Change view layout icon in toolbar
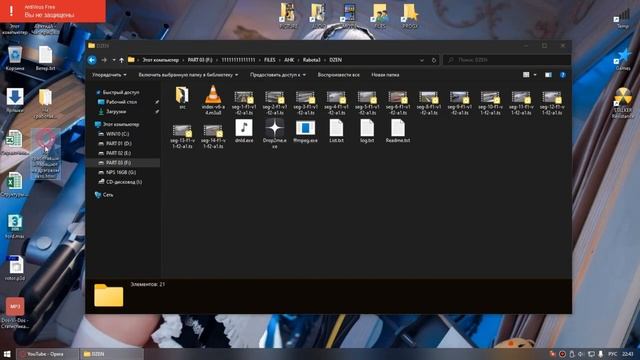 tap(526, 75)
